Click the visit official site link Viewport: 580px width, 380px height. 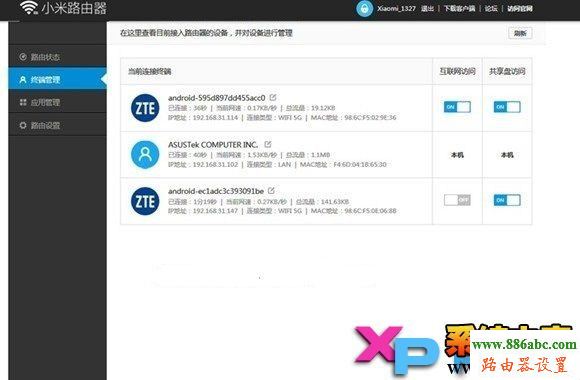tap(520, 9)
